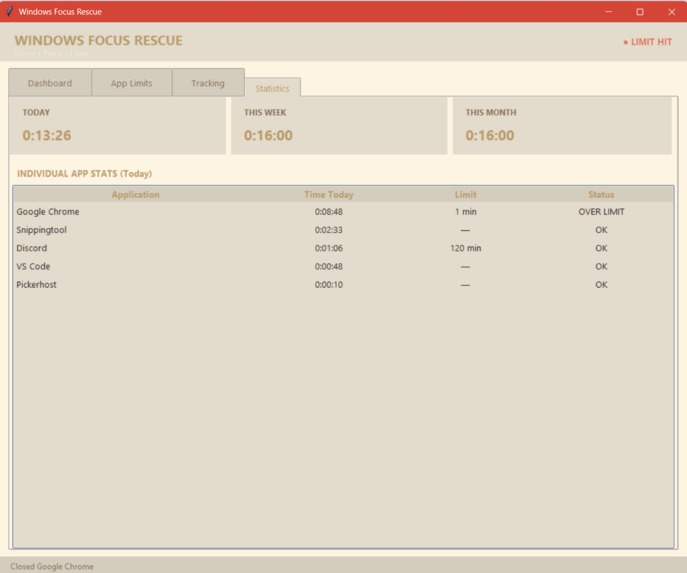The width and height of the screenshot is (687, 573).
Task: Close the Windows Focus Rescue window
Action: pyautogui.click(x=672, y=11)
